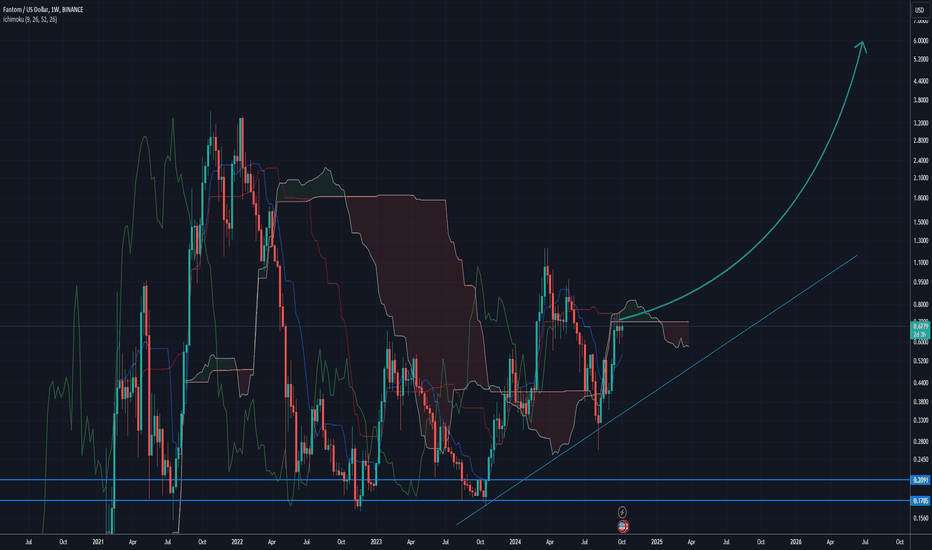Click the 2026 label on time axis

796,542
